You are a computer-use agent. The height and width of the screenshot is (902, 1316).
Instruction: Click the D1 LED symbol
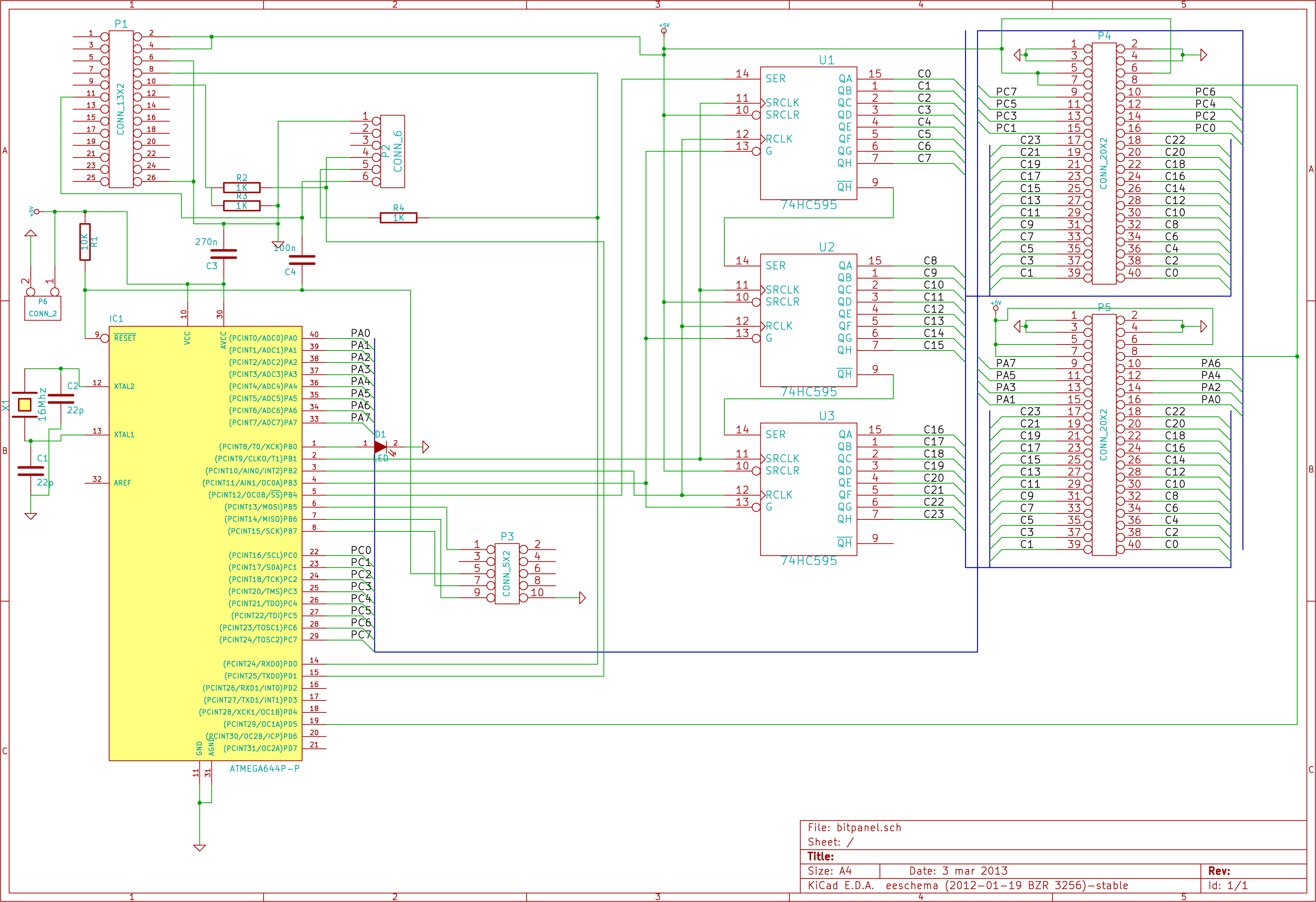[x=380, y=447]
